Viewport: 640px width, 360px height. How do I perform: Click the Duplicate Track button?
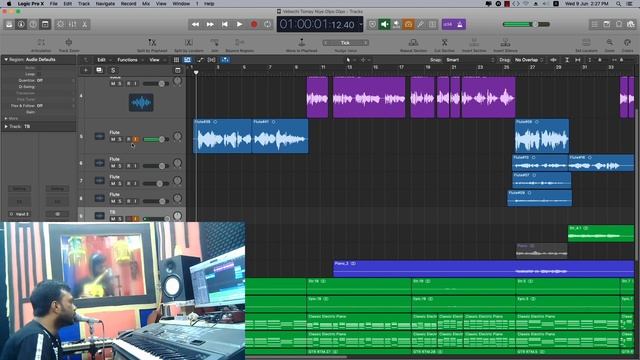99,70
